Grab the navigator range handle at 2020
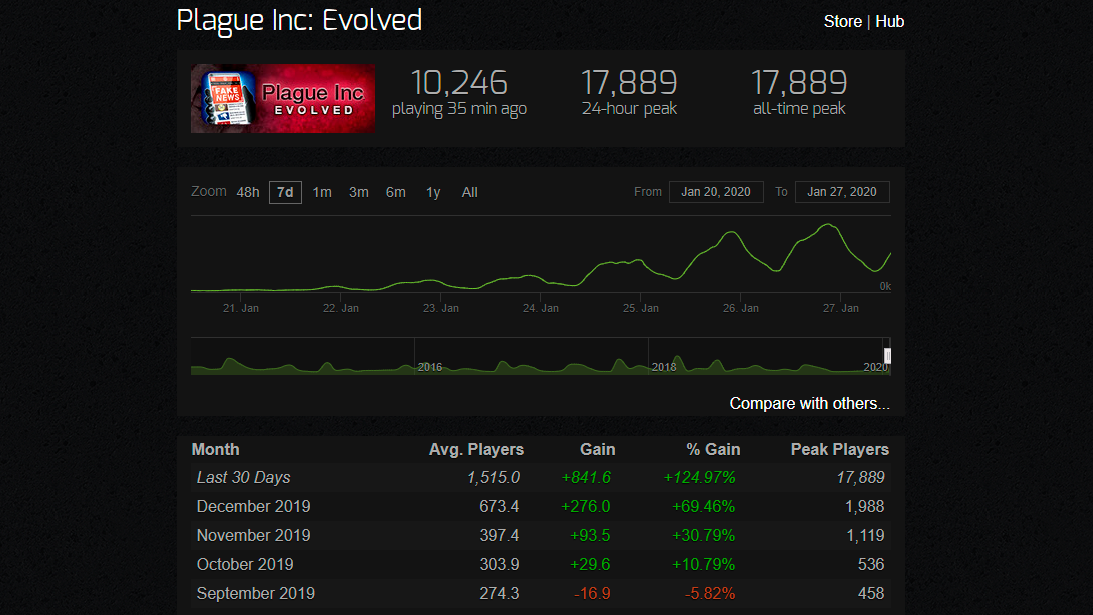 887,356
